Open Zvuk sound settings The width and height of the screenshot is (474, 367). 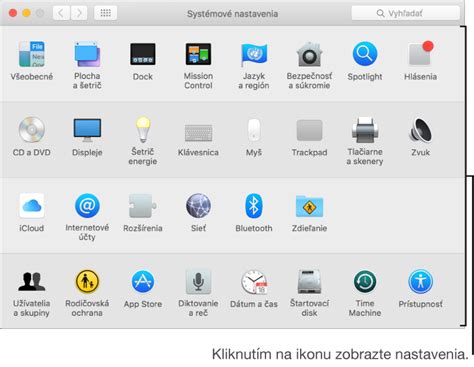[x=421, y=130]
